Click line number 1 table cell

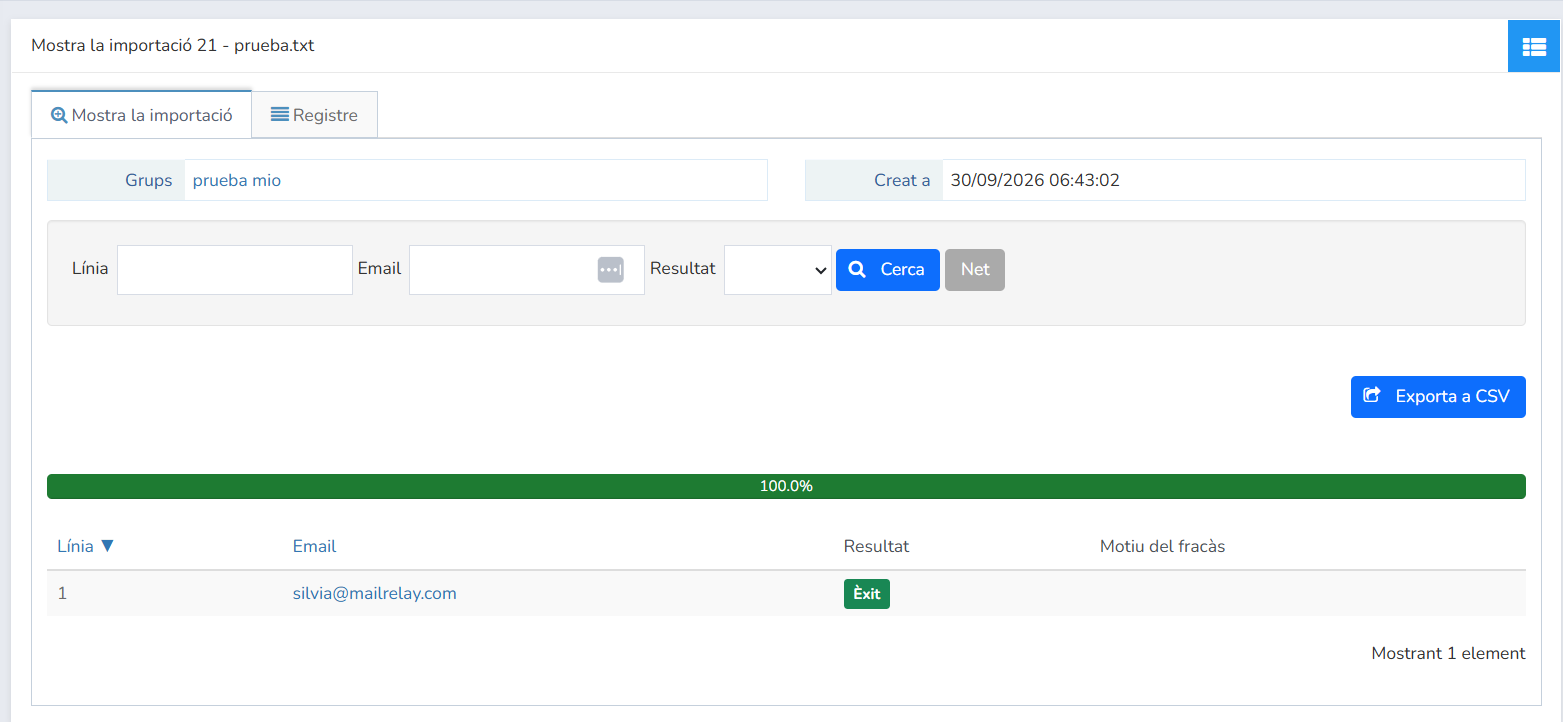63,594
